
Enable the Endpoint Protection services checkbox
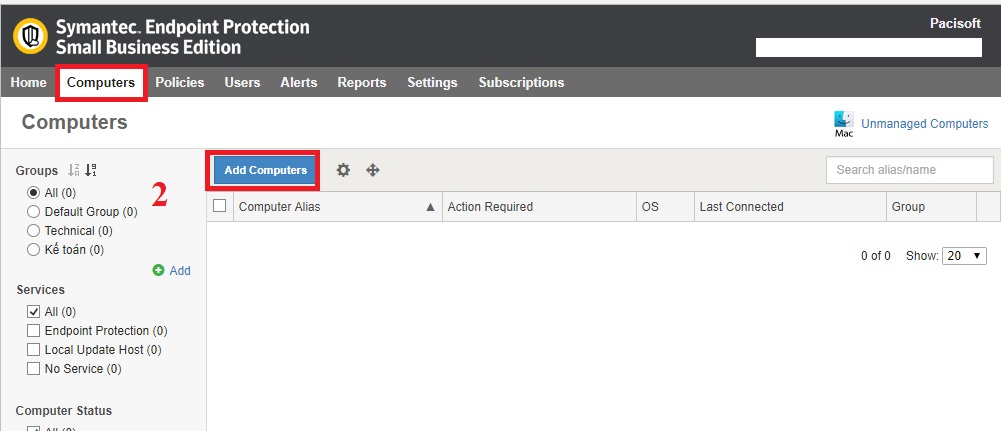click(33, 331)
